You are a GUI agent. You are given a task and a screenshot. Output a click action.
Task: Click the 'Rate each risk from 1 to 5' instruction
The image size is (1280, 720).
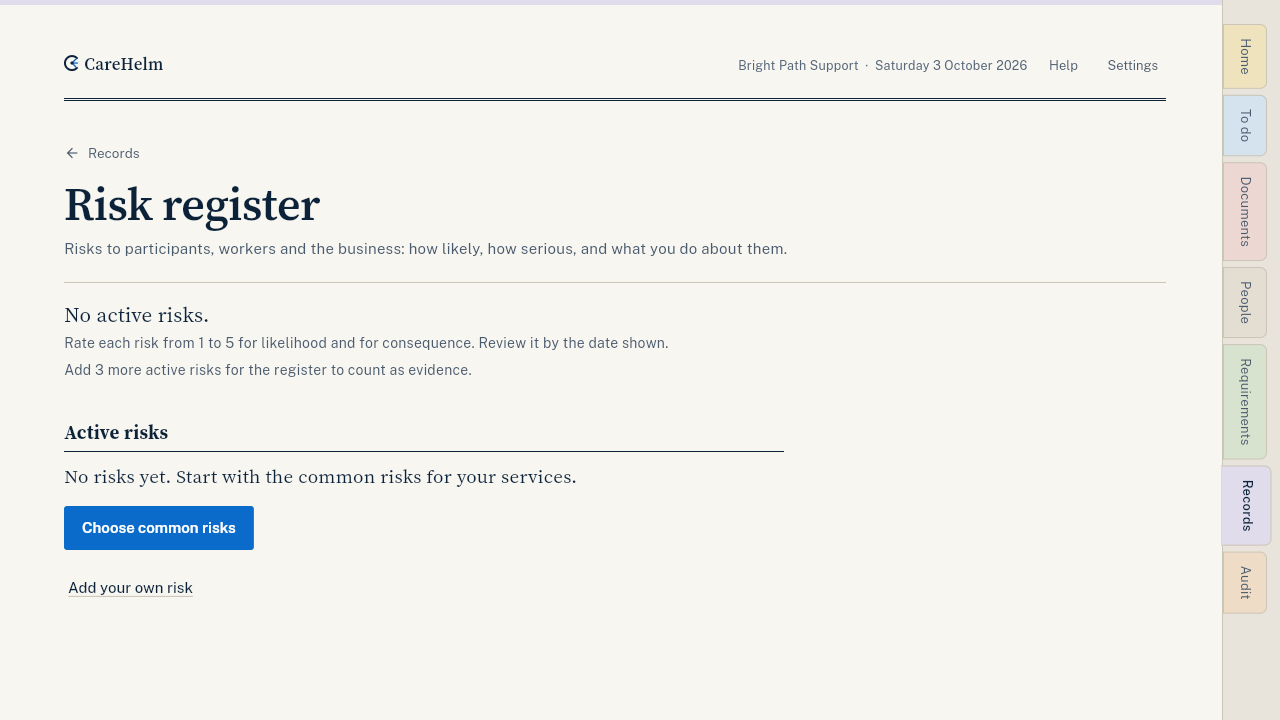click(x=366, y=343)
